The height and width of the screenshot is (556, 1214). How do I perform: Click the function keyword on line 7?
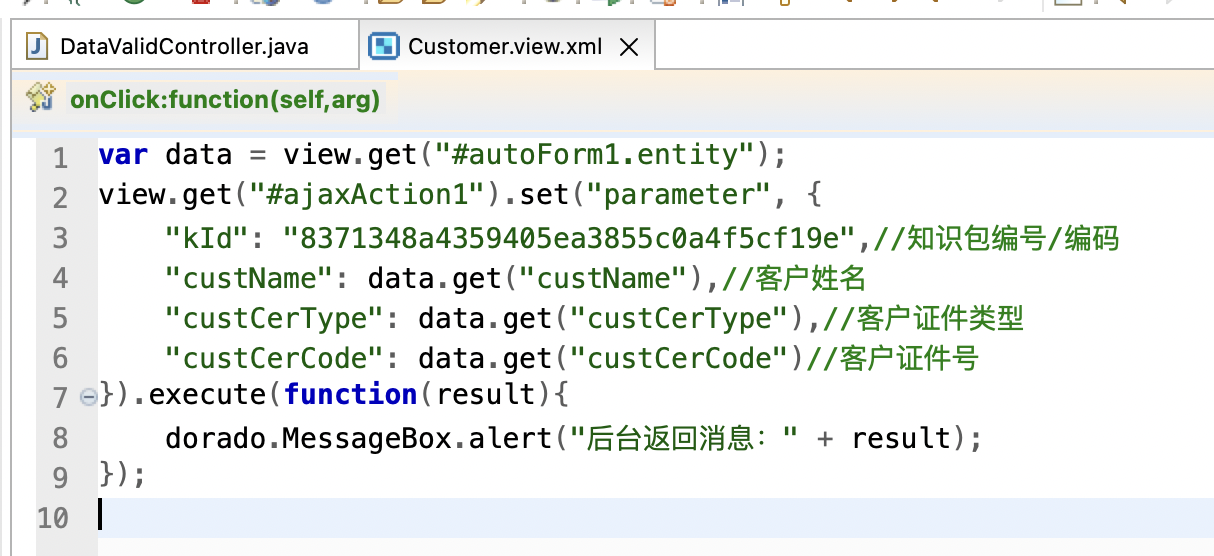(x=350, y=395)
